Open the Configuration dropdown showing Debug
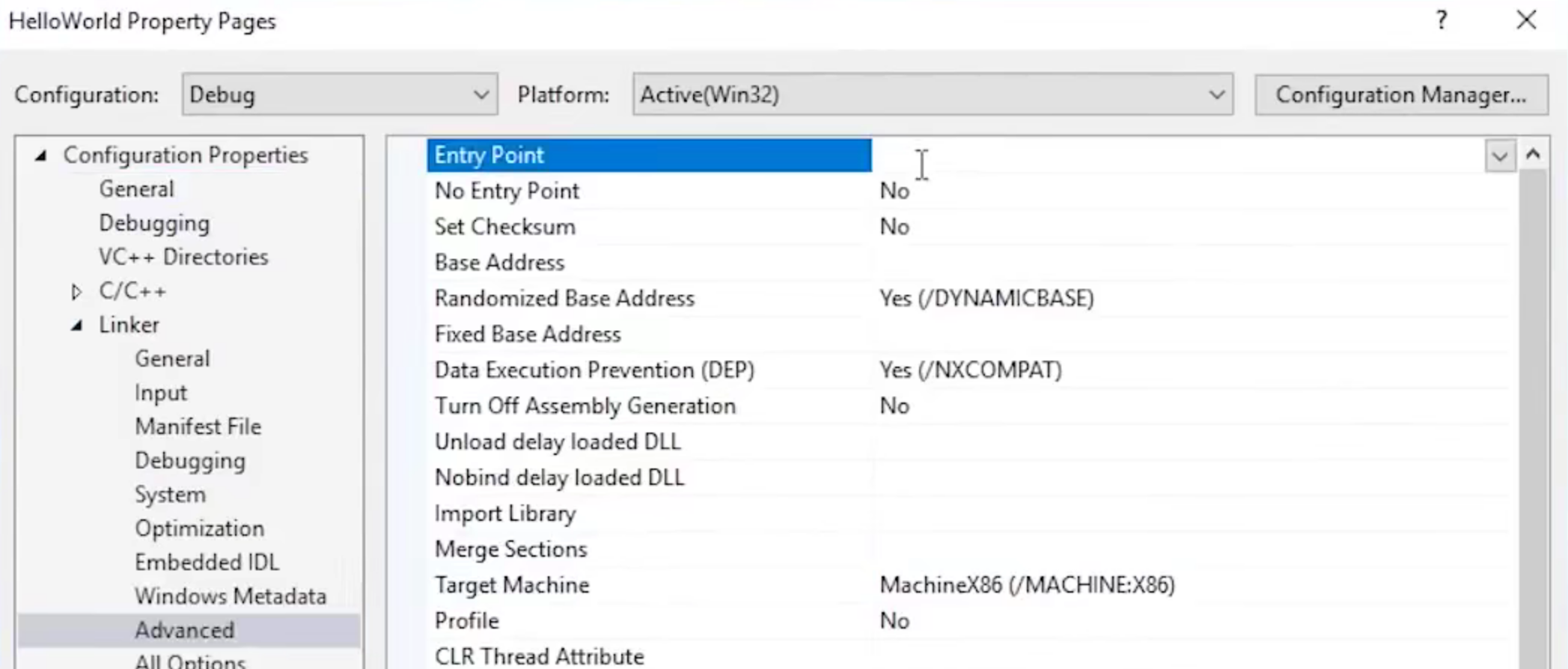Viewport: 1568px width, 669px height. (339, 94)
